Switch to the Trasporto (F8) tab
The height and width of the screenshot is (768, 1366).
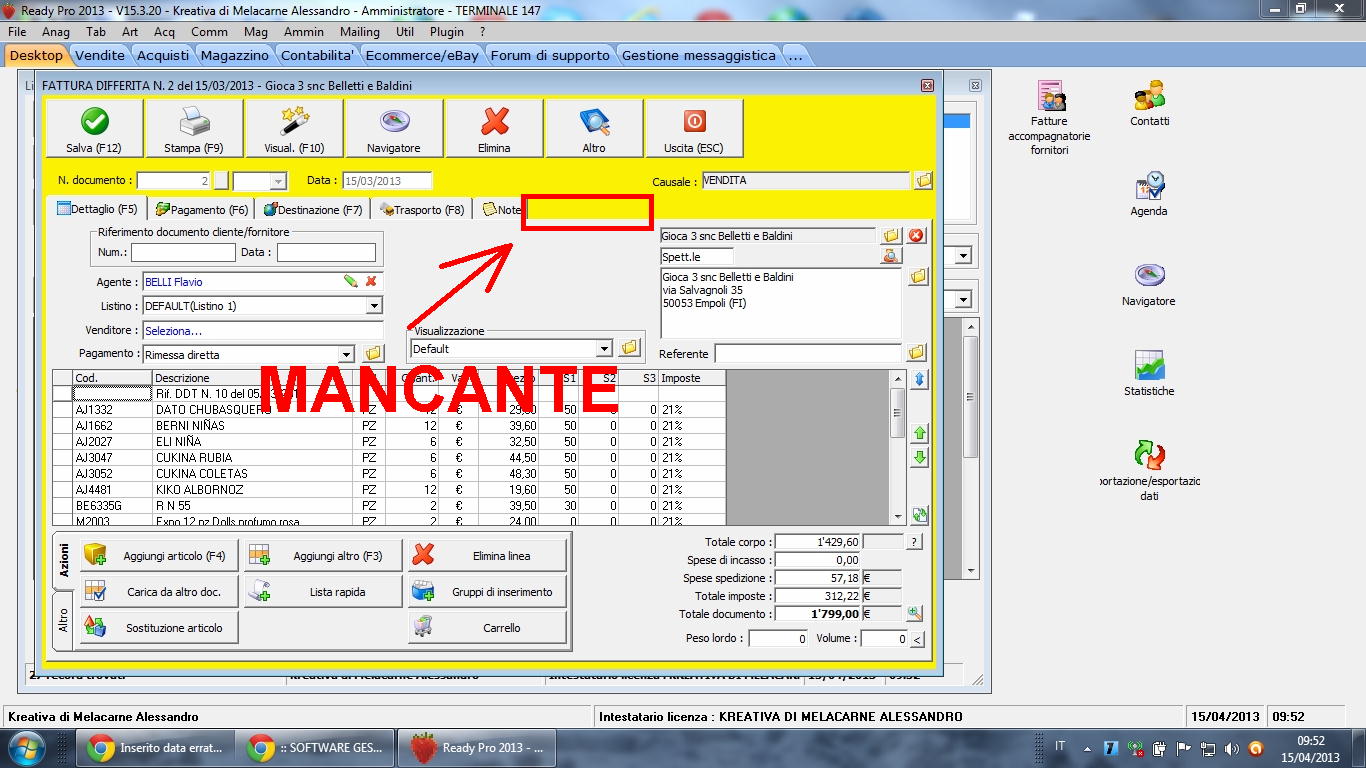pyautogui.click(x=421, y=210)
